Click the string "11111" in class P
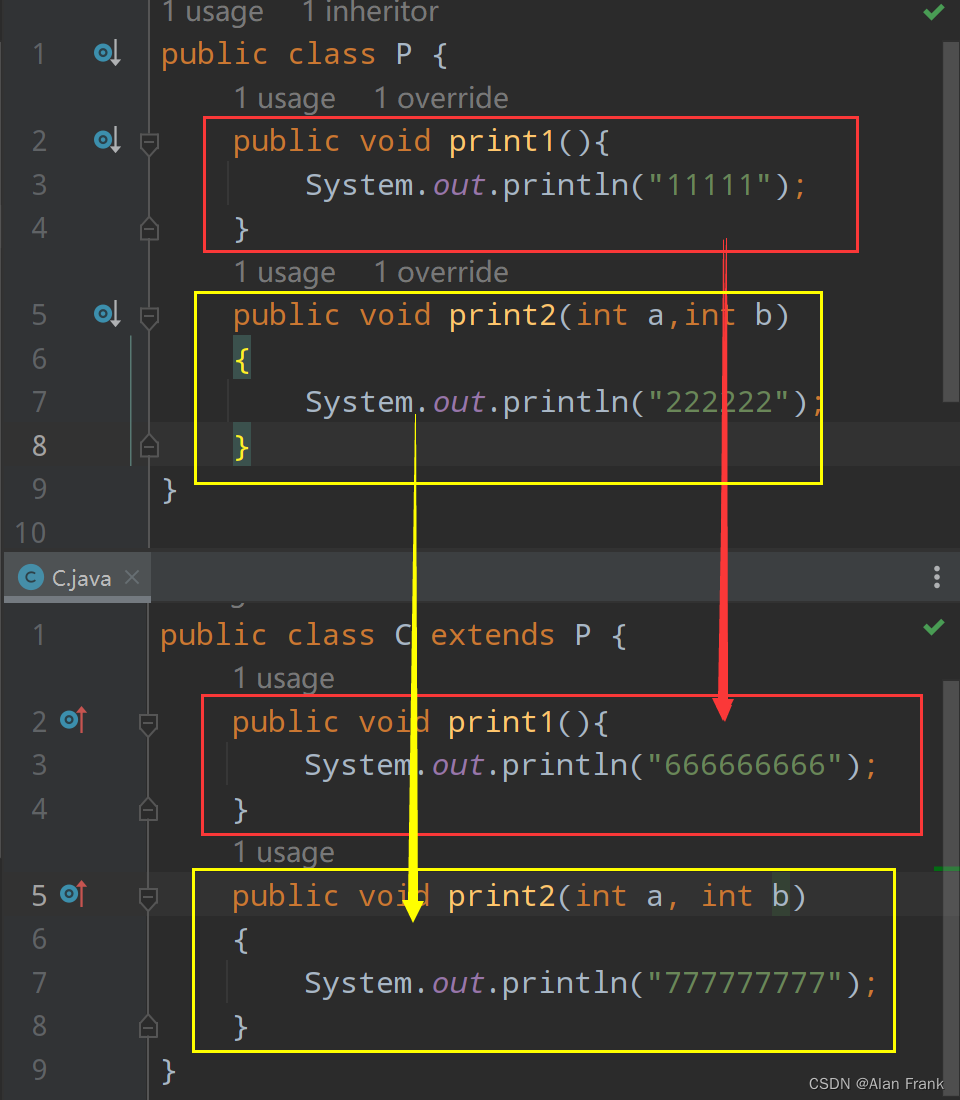Screen dimensions: 960x1100 click(710, 185)
